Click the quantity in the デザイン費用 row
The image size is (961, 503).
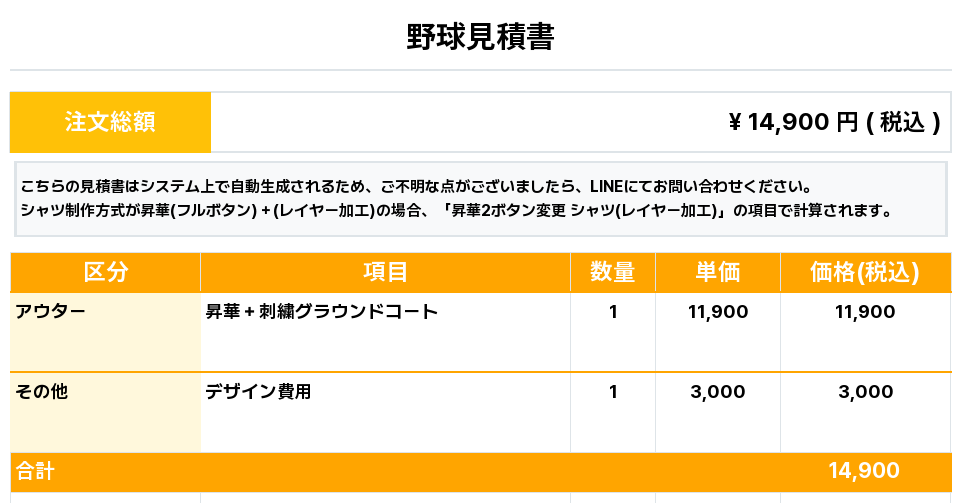click(x=613, y=392)
